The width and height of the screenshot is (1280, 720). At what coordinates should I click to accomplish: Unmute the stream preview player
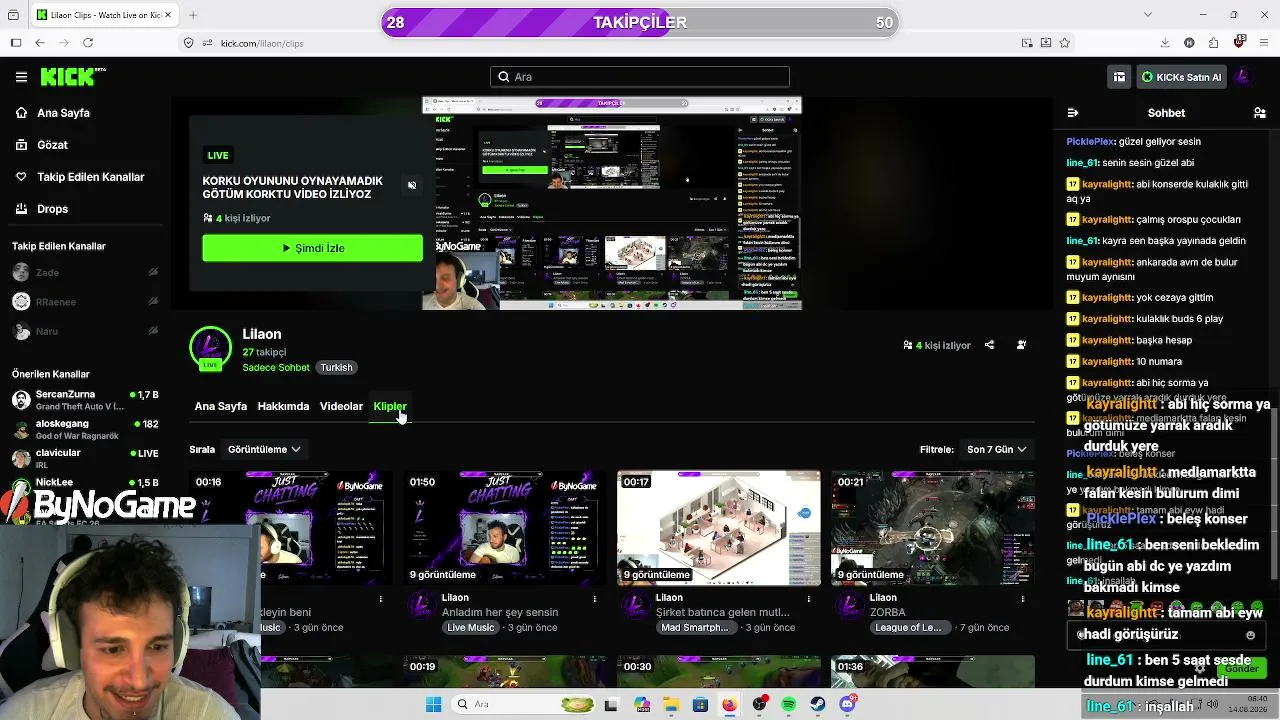click(411, 185)
